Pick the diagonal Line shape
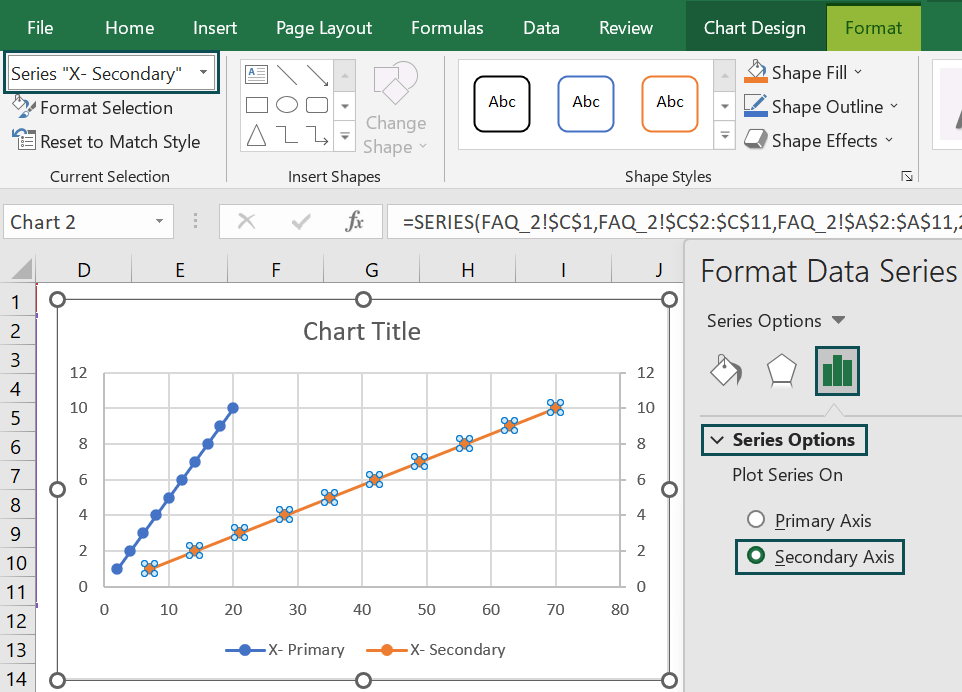This screenshot has width=962, height=692. 287,74
